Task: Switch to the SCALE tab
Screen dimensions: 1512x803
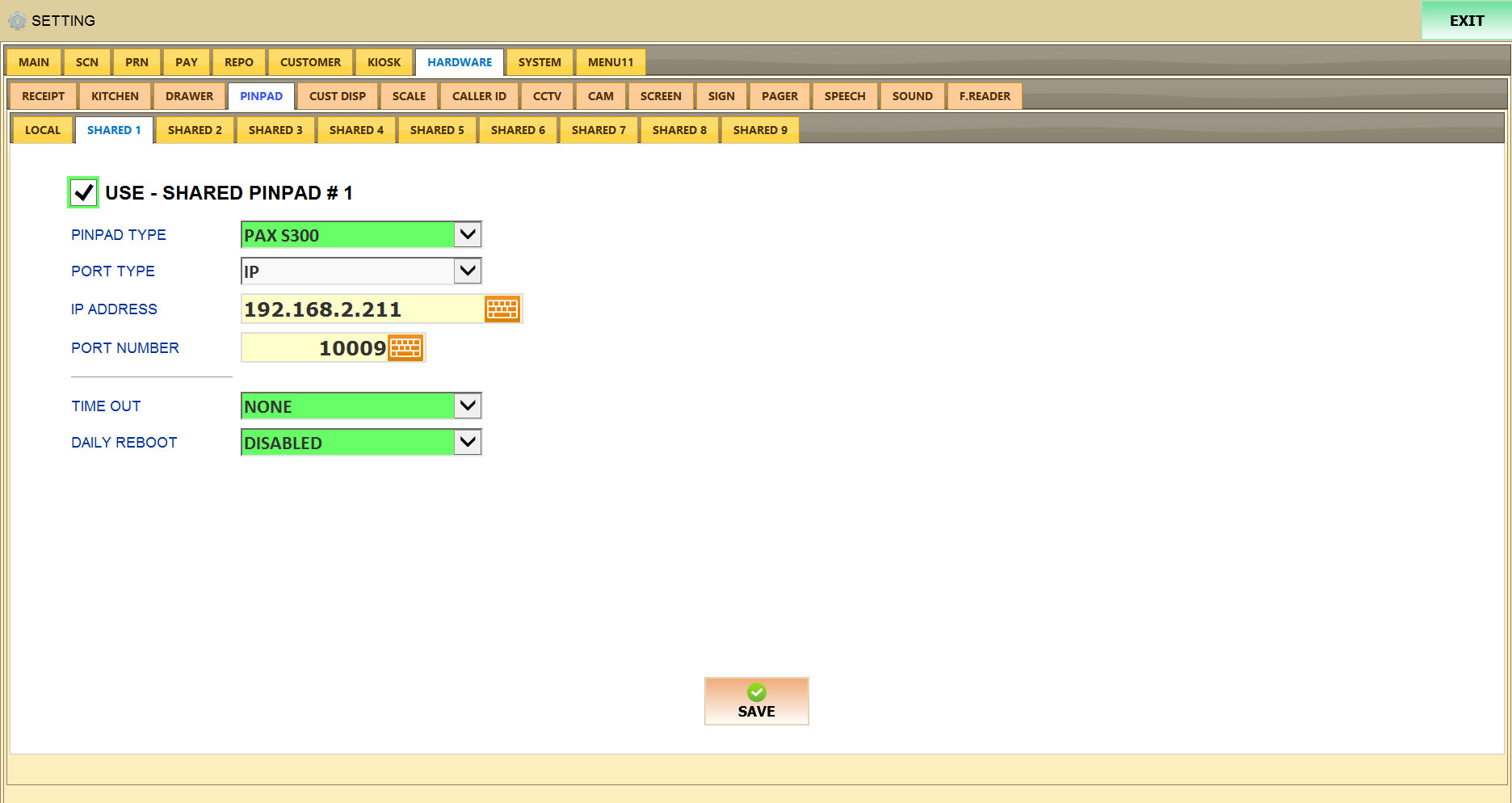Action: (x=409, y=96)
